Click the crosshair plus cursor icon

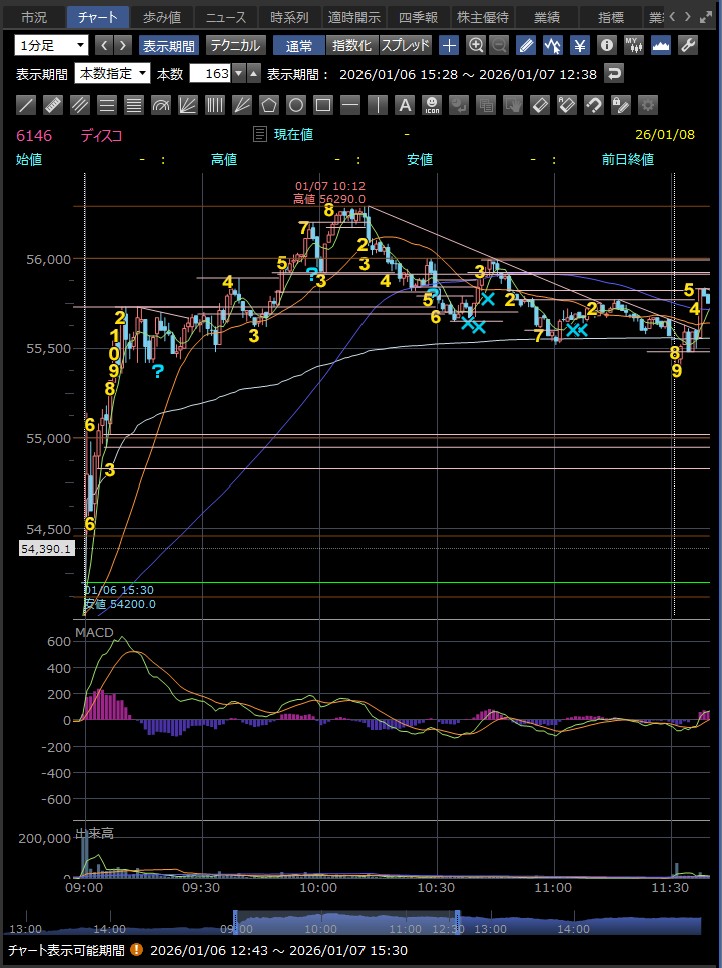pyautogui.click(x=450, y=45)
